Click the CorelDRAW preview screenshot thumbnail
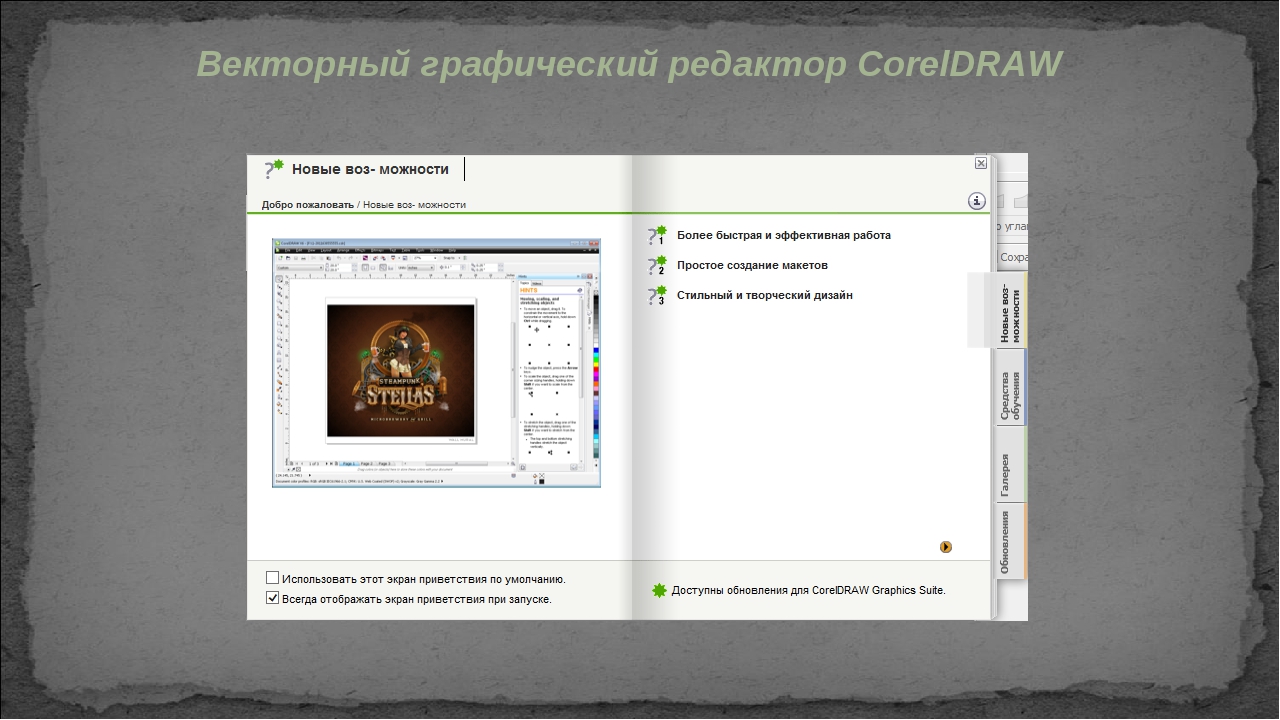Viewport: 1280px width, 720px height. 437,363
